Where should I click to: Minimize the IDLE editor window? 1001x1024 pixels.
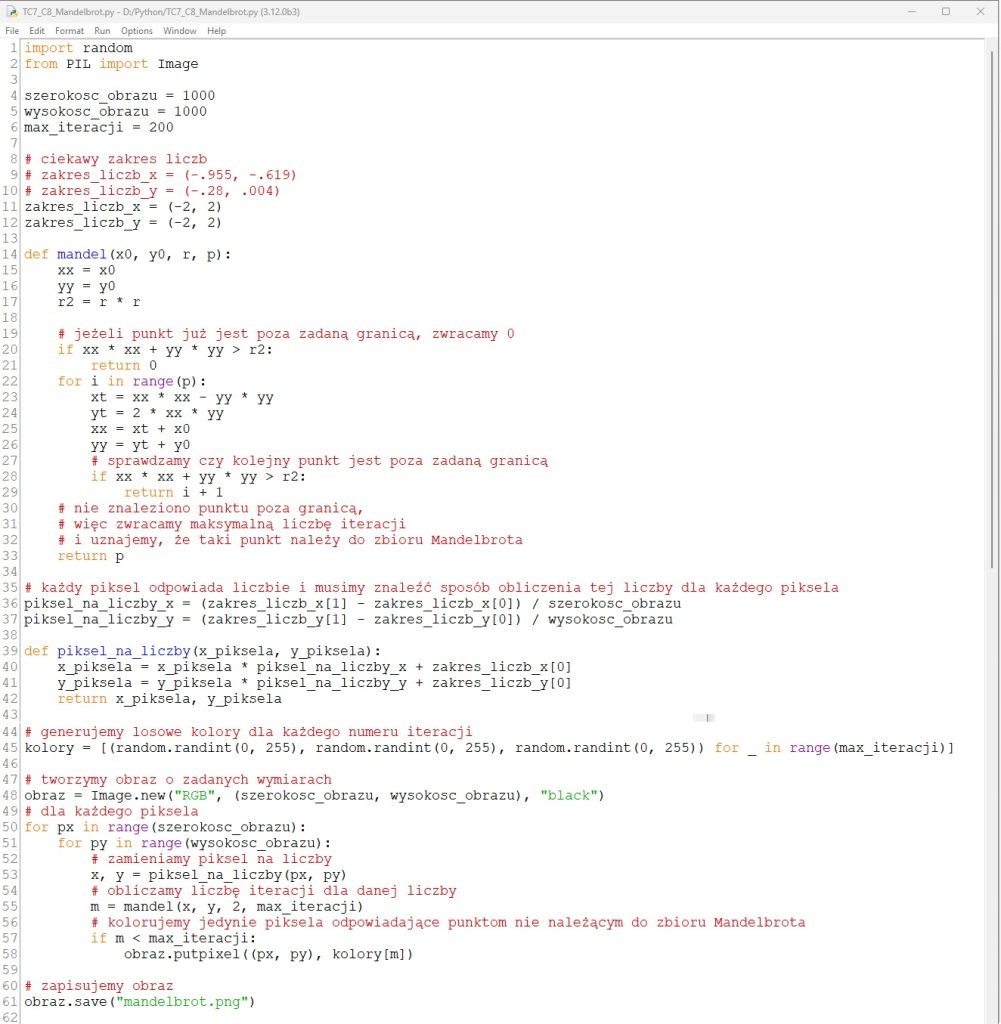point(912,12)
